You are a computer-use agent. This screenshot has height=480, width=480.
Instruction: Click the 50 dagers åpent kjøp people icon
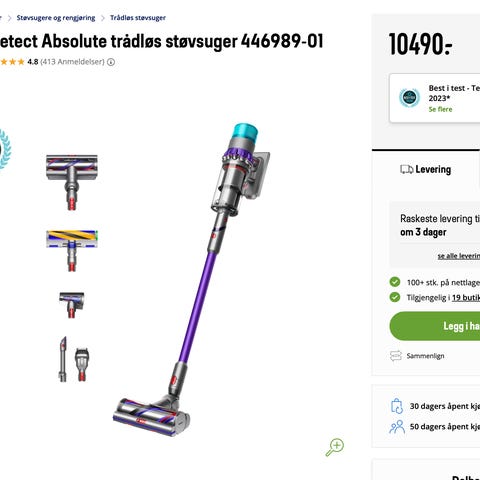[x=397, y=427]
